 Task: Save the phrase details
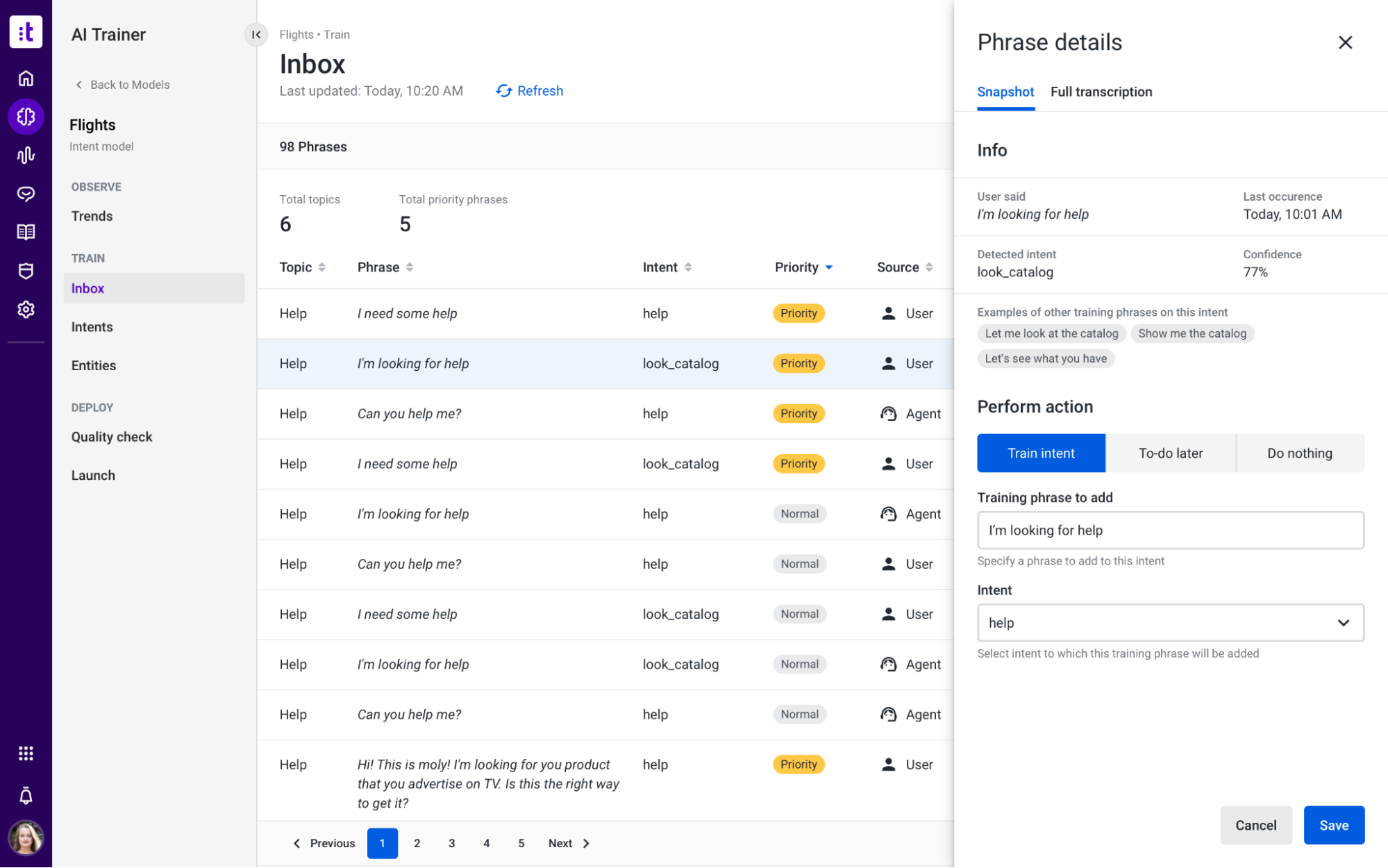pyautogui.click(x=1334, y=825)
